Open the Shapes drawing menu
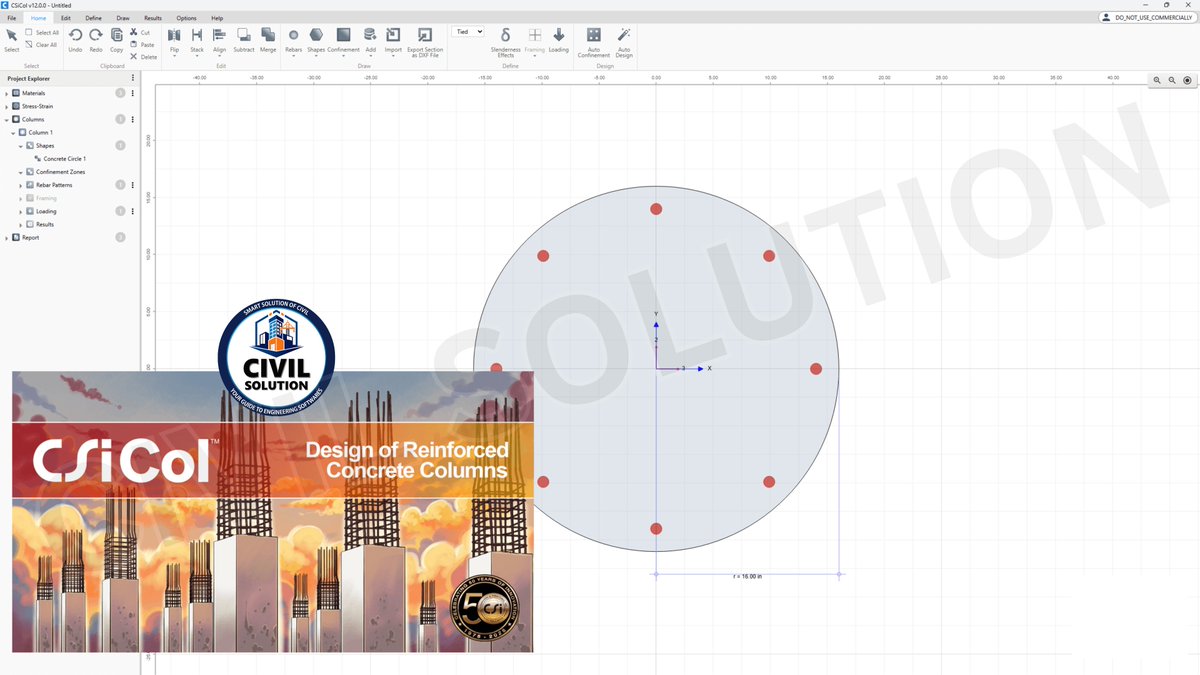Viewport: 1200px width, 675px height. pyautogui.click(x=317, y=41)
